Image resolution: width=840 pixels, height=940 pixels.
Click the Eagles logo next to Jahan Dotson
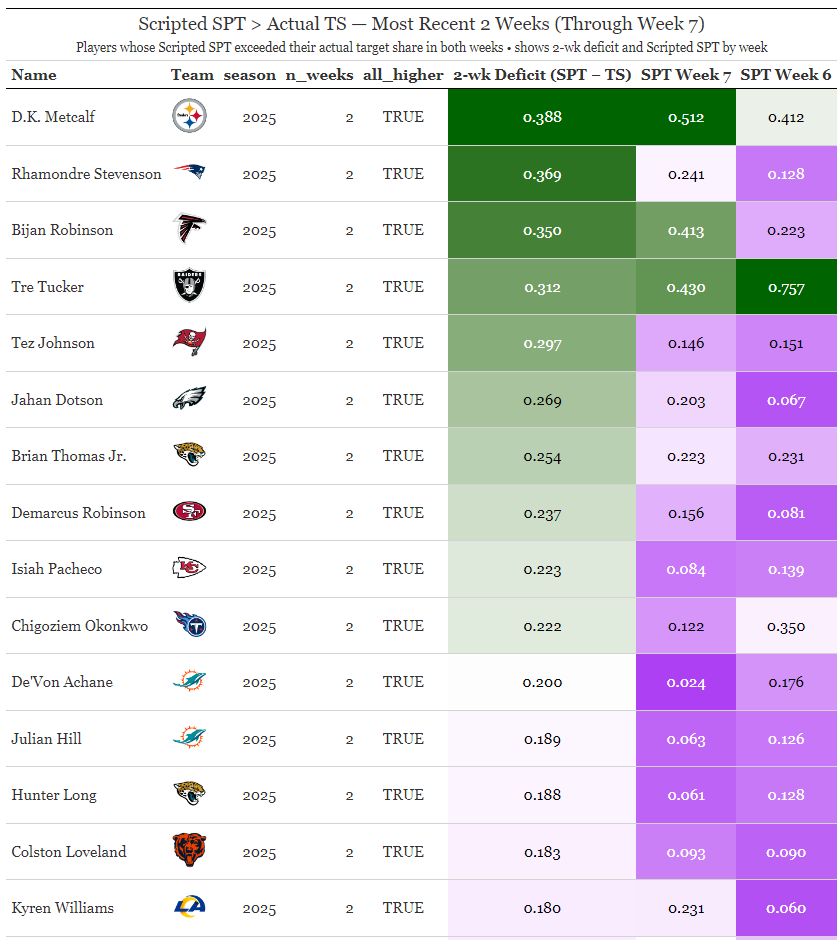(x=189, y=400)
